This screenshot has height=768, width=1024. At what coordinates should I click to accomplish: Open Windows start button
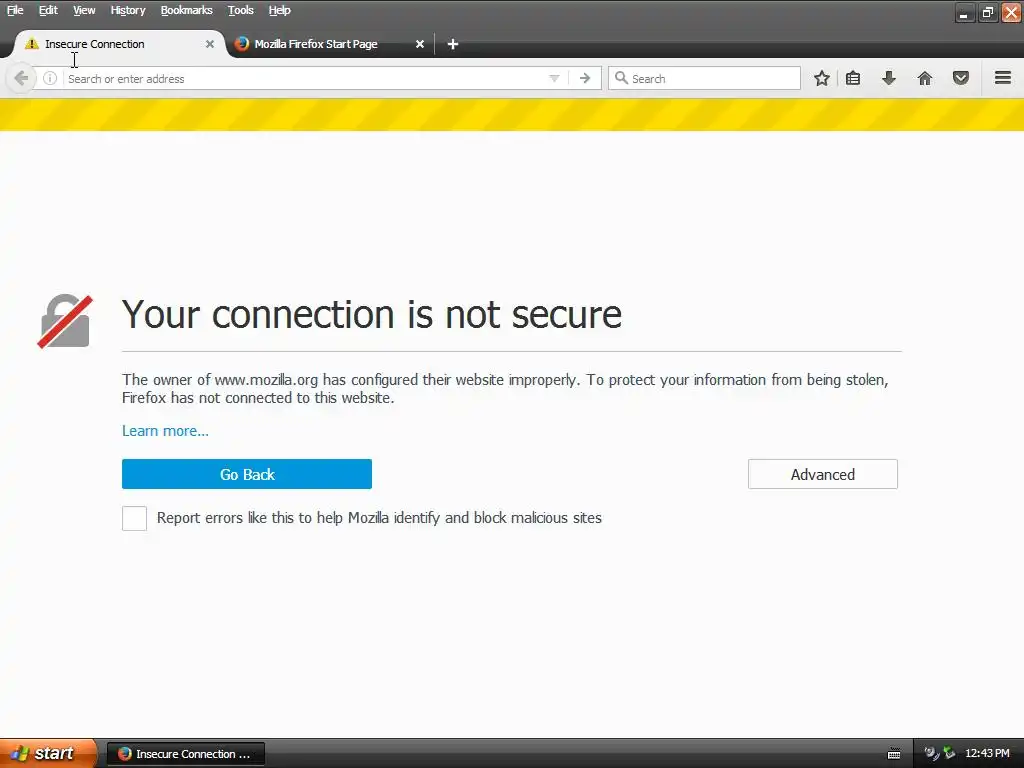[x=48, y=754]
